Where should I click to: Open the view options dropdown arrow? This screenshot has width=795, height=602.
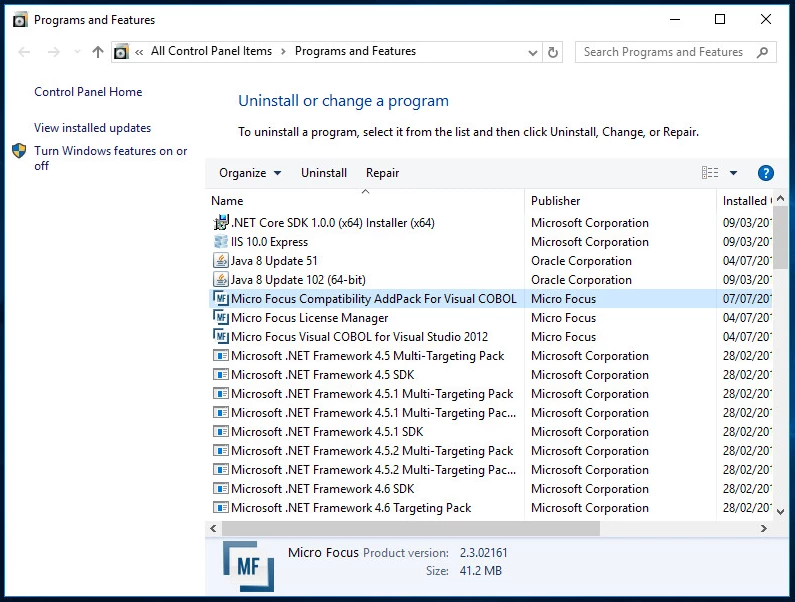point(733,173)
